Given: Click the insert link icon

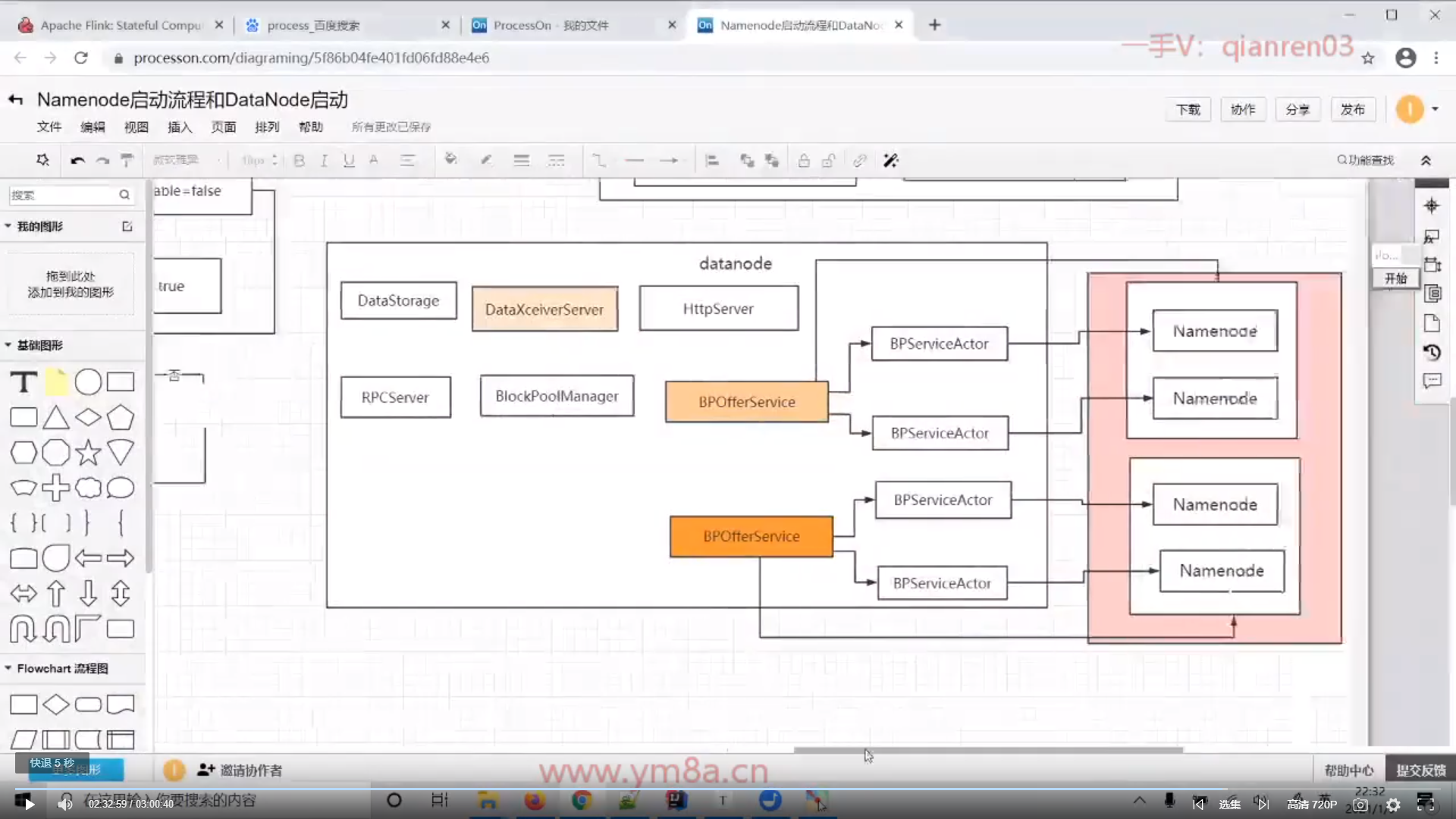Looking at the screenshot, I should (859, 160).
